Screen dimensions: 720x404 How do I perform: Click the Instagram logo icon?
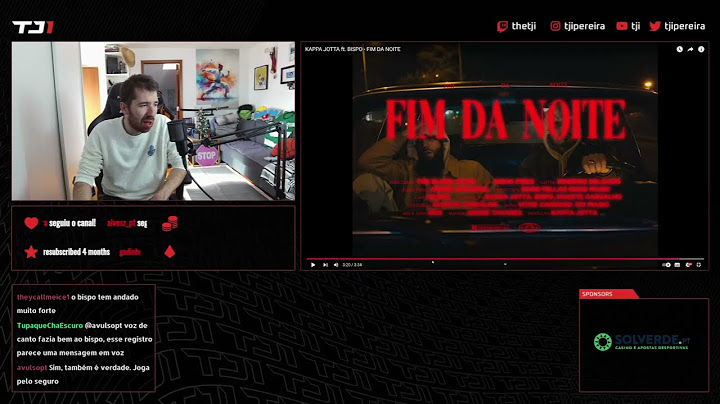coord(555,26)
